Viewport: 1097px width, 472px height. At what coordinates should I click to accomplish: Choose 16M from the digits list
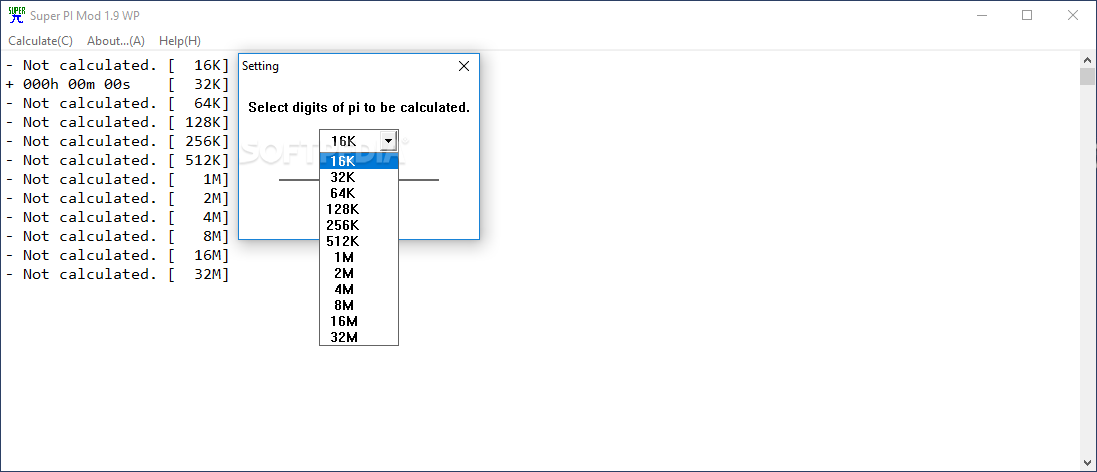click(359, 322)
